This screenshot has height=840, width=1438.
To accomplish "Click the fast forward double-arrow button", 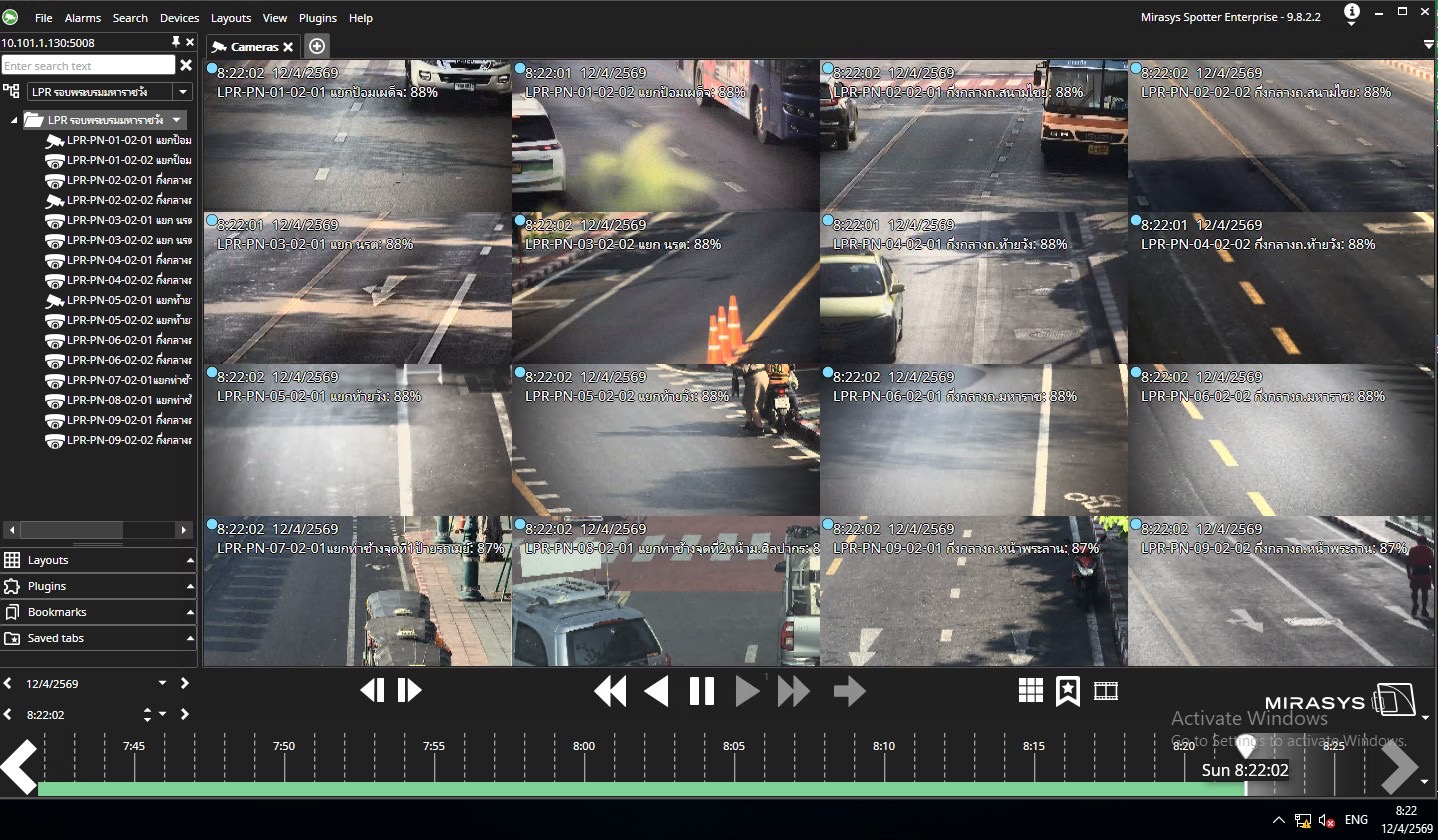I will [793, 691].
